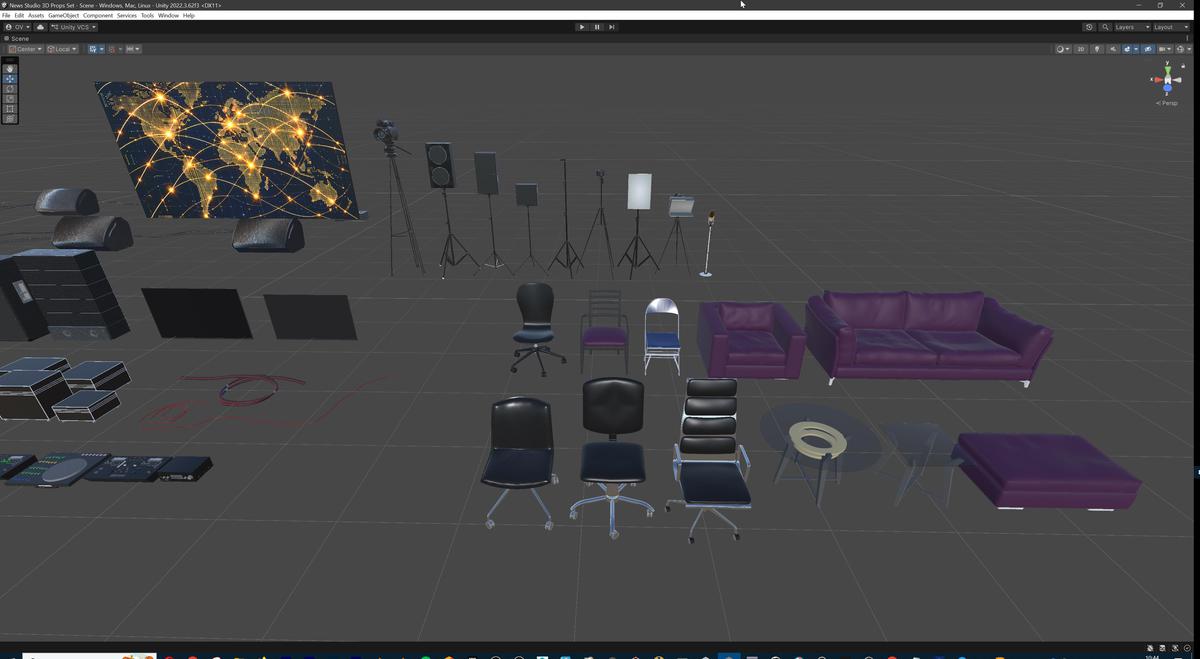Select the Hand view tool
1200x659 pixels.
click(10, 69)
